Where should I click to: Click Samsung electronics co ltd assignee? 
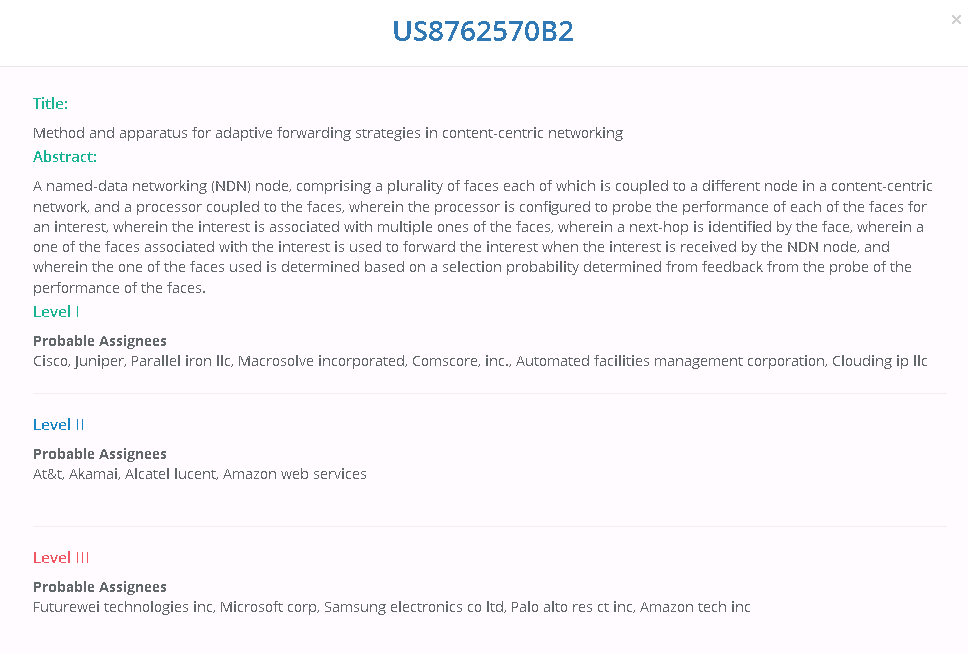tap(414, 607)
